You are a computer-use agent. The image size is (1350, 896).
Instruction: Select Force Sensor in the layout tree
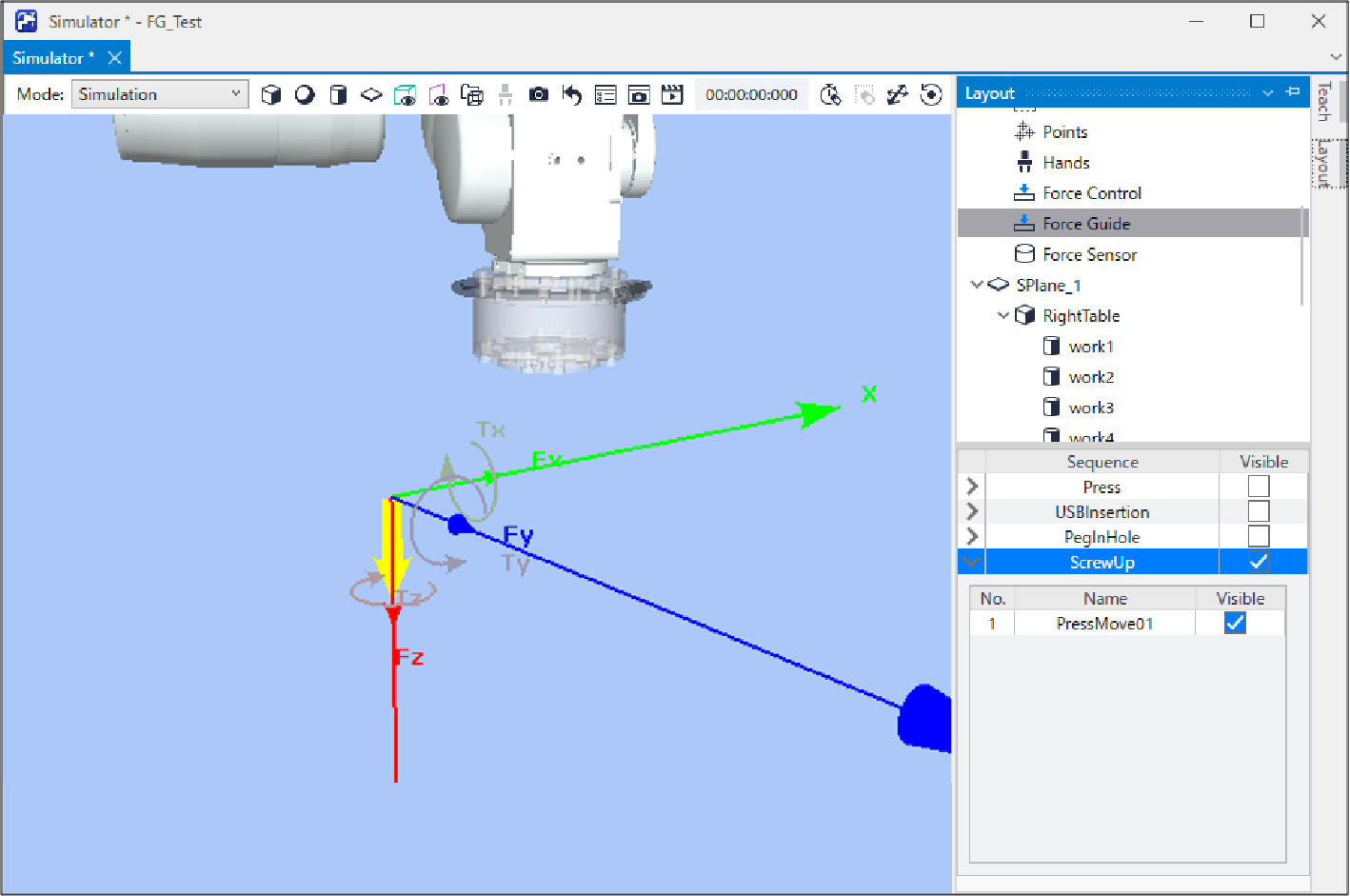point(1089,254)
